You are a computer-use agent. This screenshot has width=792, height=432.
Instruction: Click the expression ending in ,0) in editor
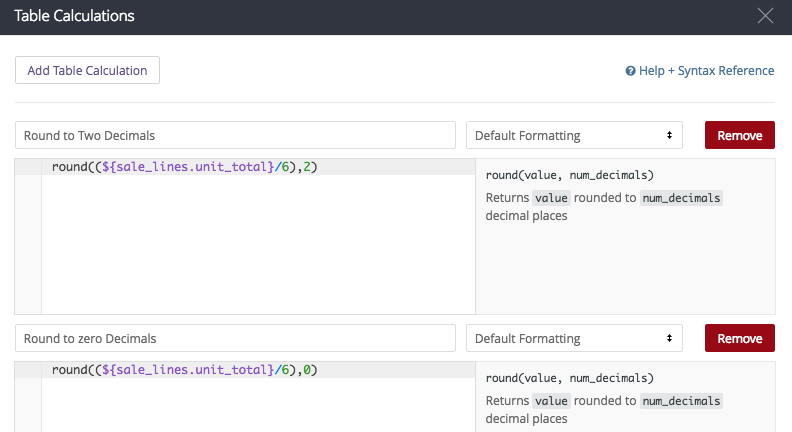[x=184, y=370]
